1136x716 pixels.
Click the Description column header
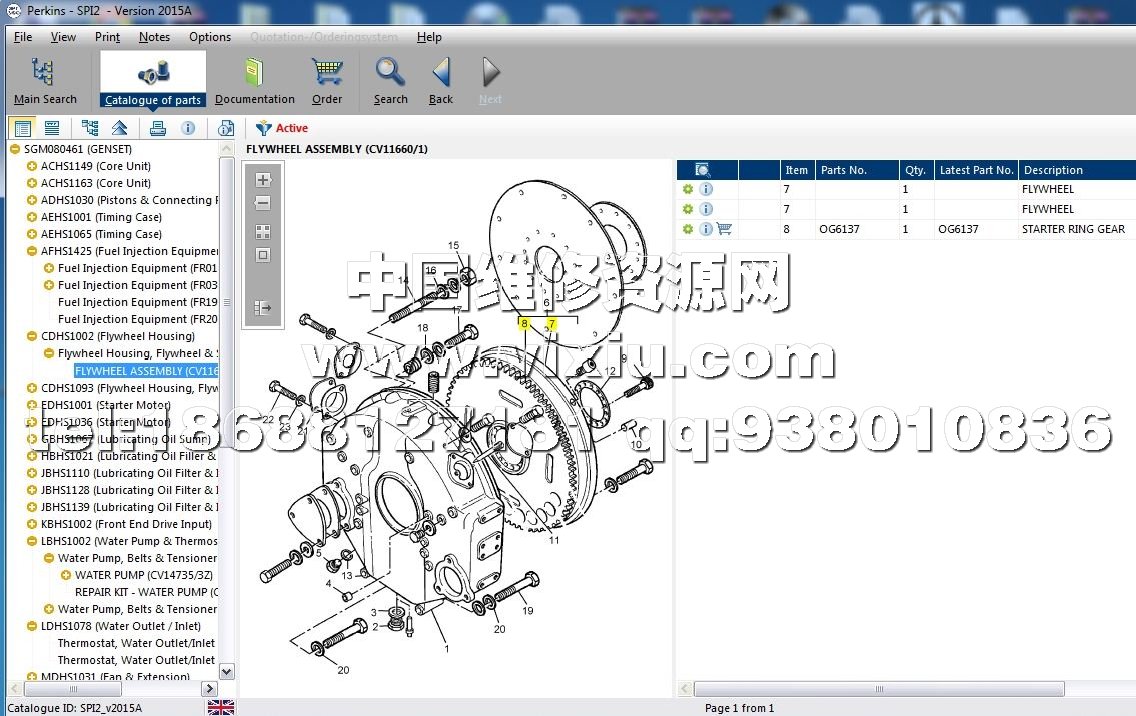[x=1052, y=170]
